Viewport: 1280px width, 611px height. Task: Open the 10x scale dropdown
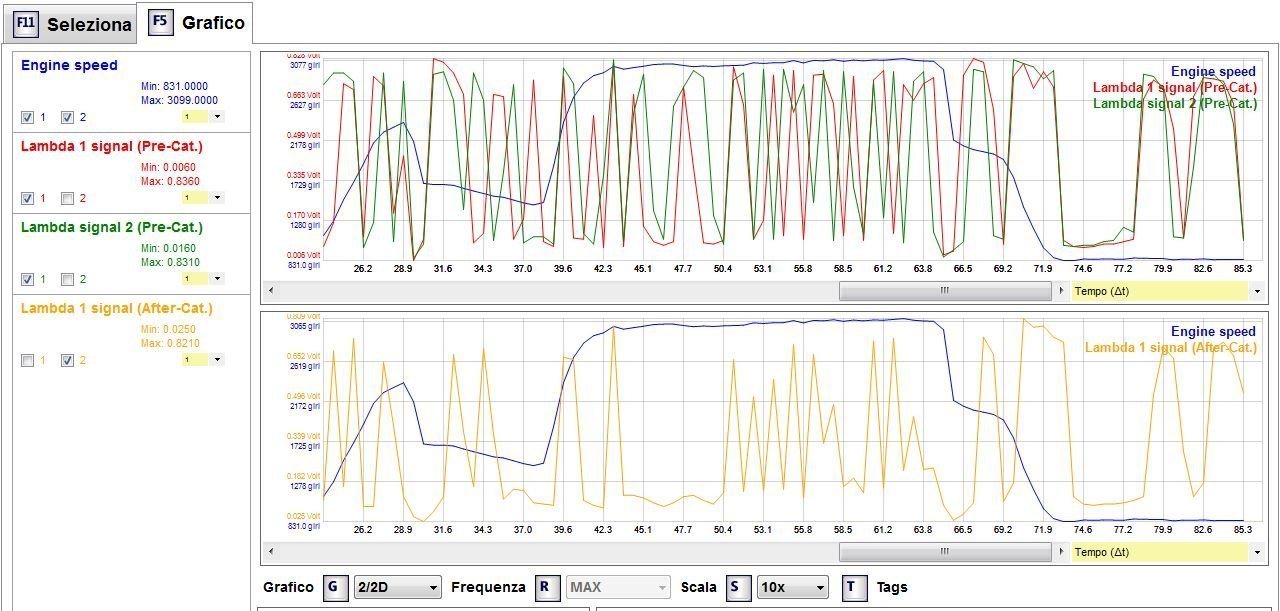pyautogui.click(x=793, y=587)
